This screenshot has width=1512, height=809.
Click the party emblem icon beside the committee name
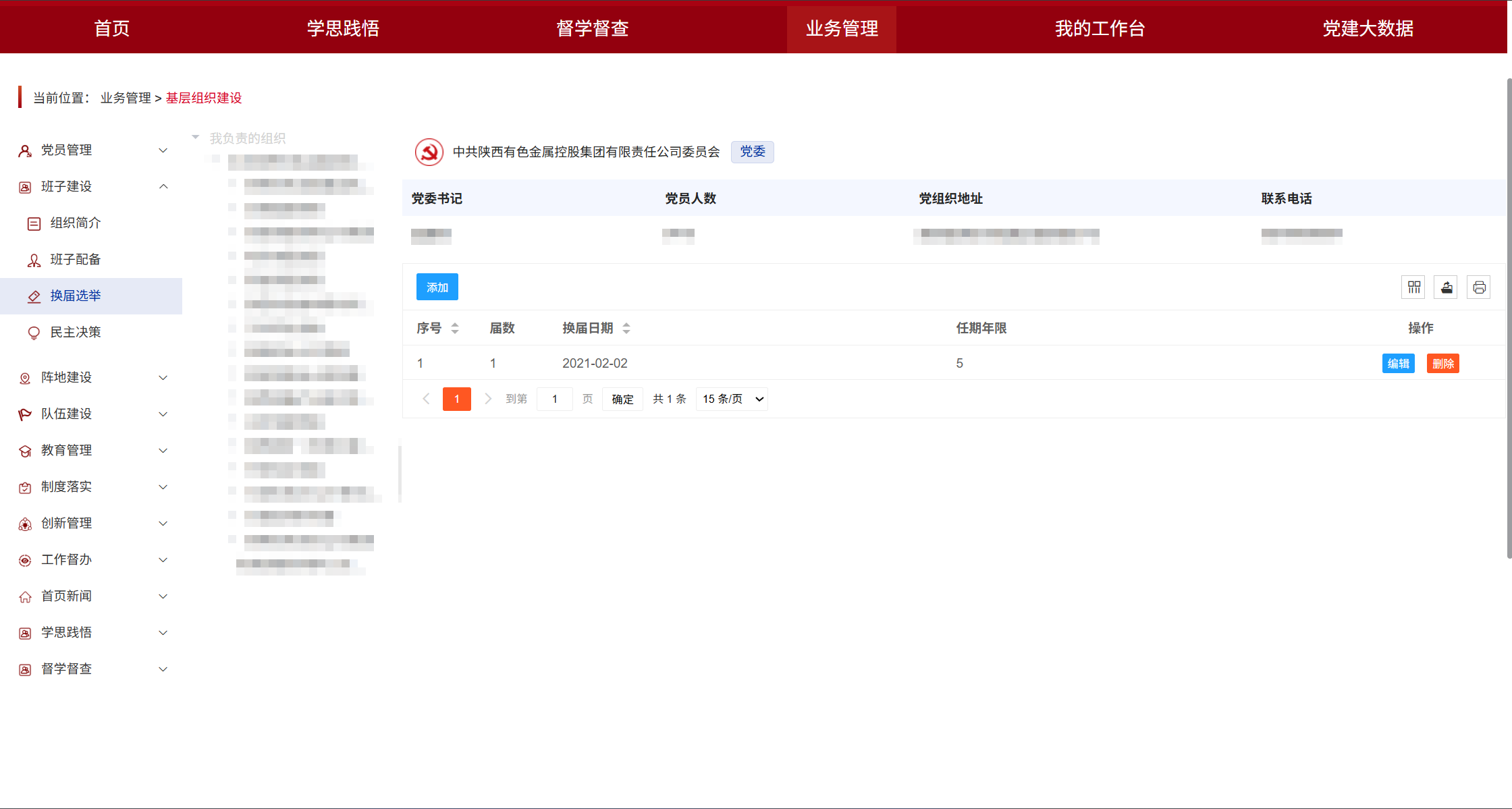coord(429,152)
